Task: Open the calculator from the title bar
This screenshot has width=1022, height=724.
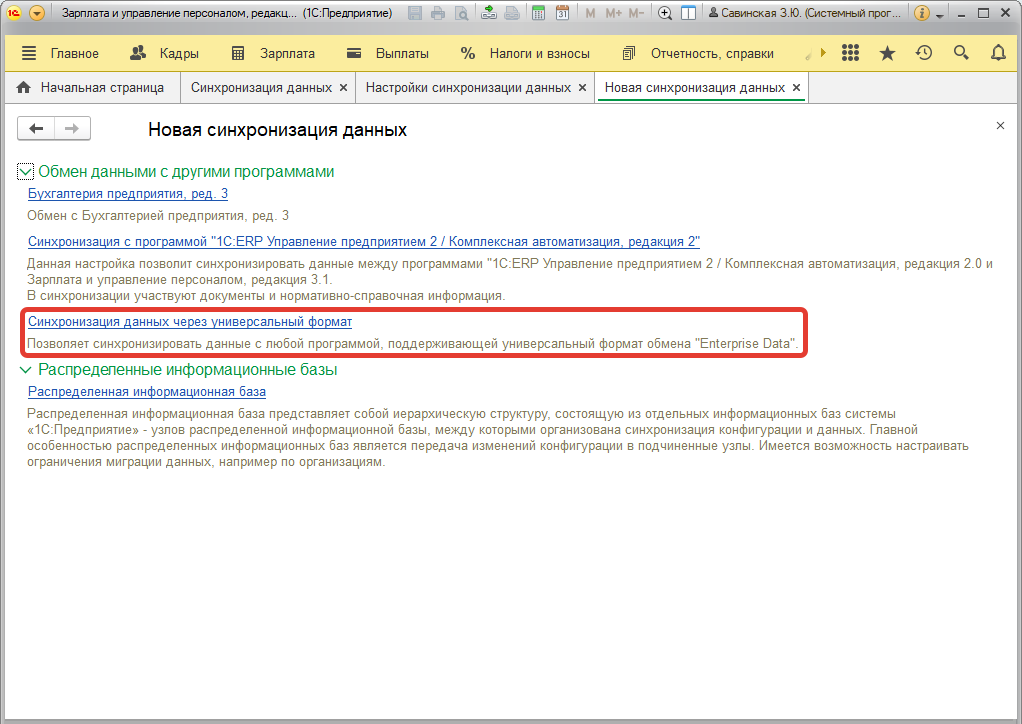Action: click(x=538, y=13)
